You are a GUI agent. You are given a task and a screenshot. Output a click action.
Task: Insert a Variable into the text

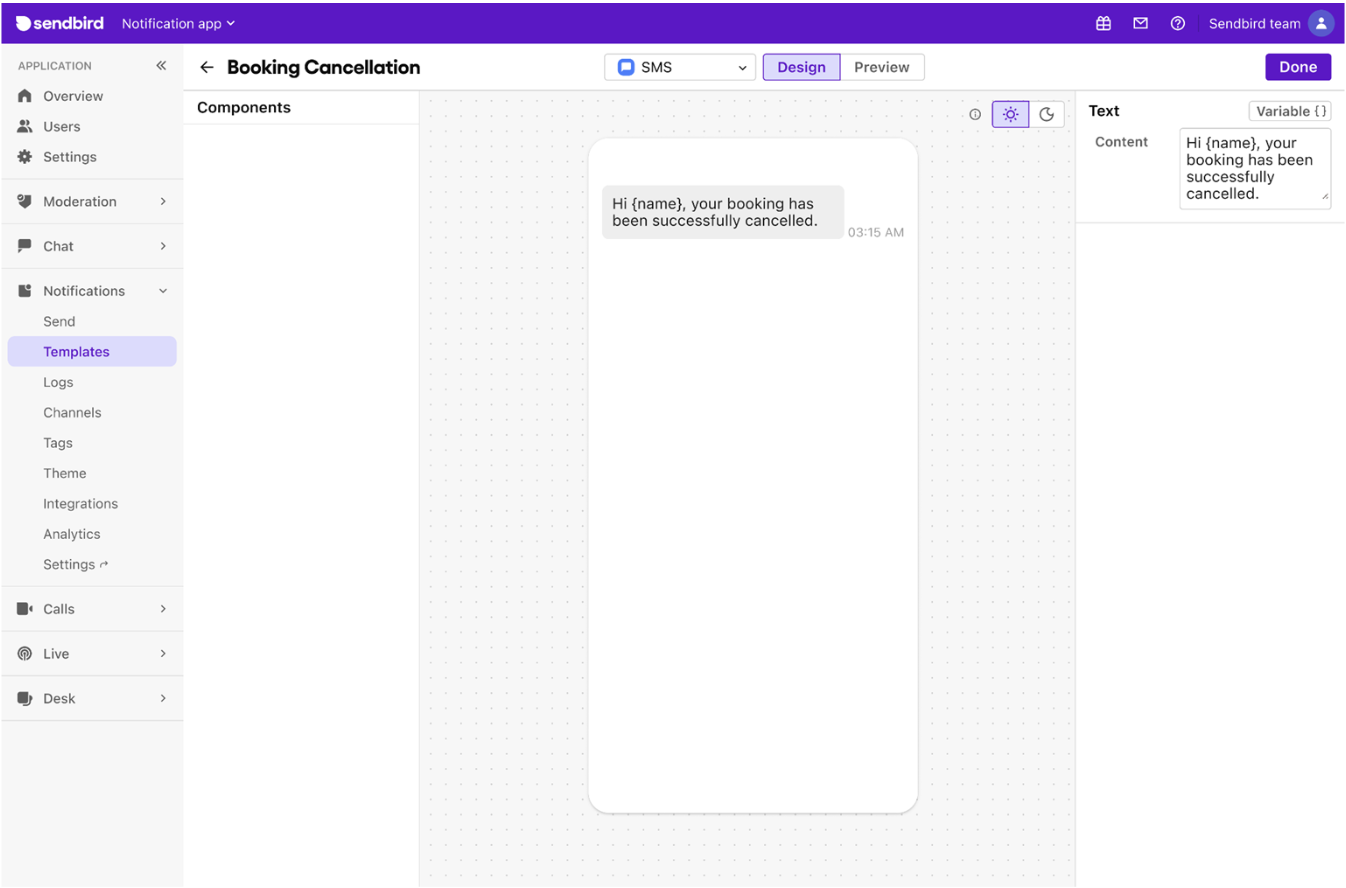1289,111
